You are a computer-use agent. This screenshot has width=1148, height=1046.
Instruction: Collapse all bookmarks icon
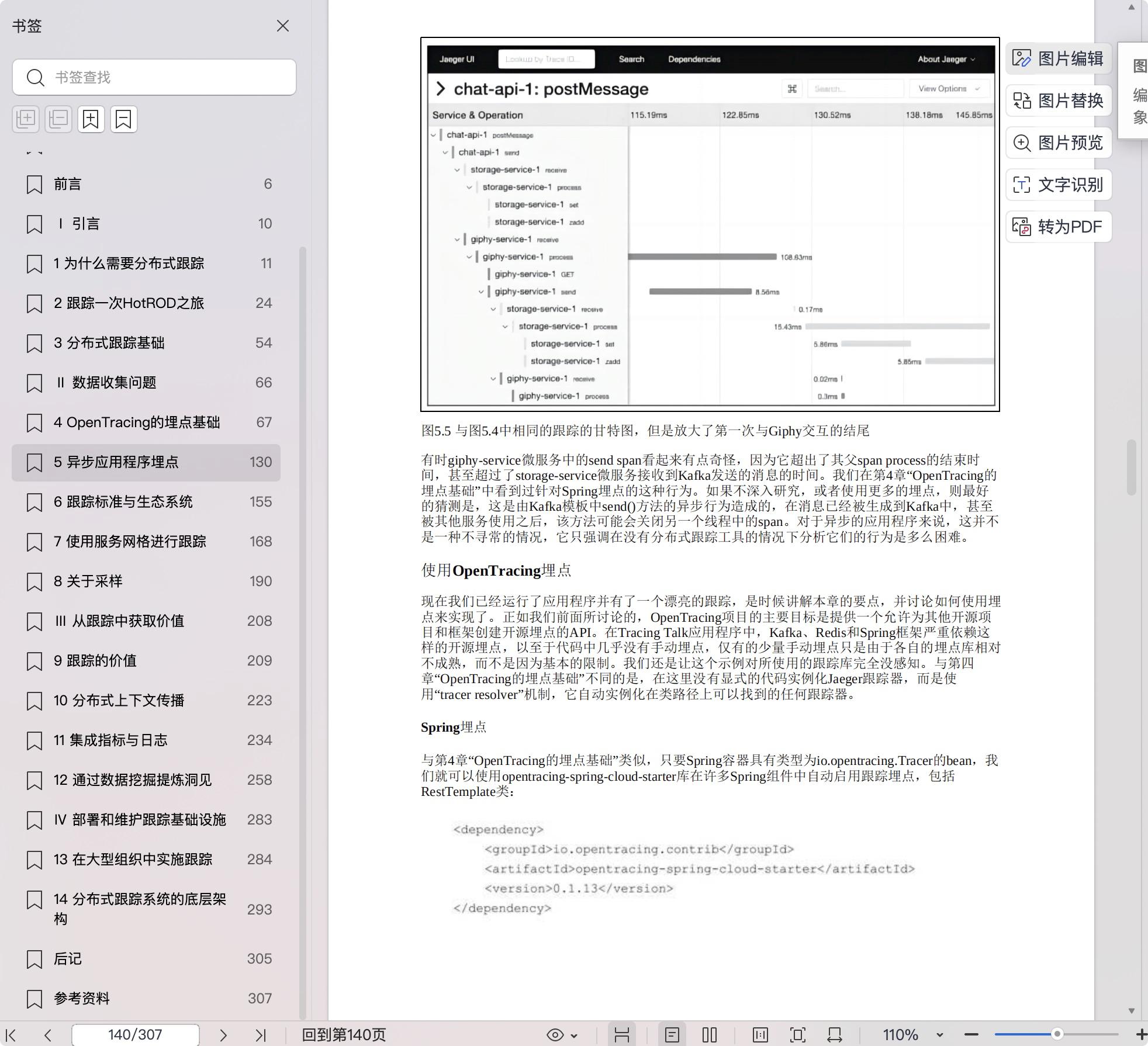pyautogui.click(x=58, y=119)
